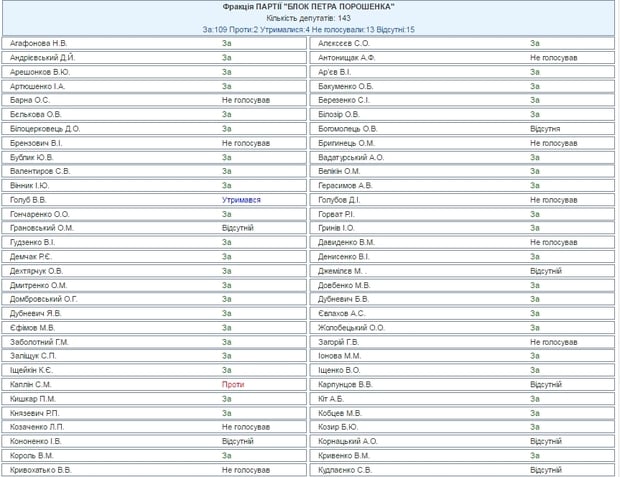
Task: Select the "Відсутній" status for Кононенко І.В.
Action: 238,441
